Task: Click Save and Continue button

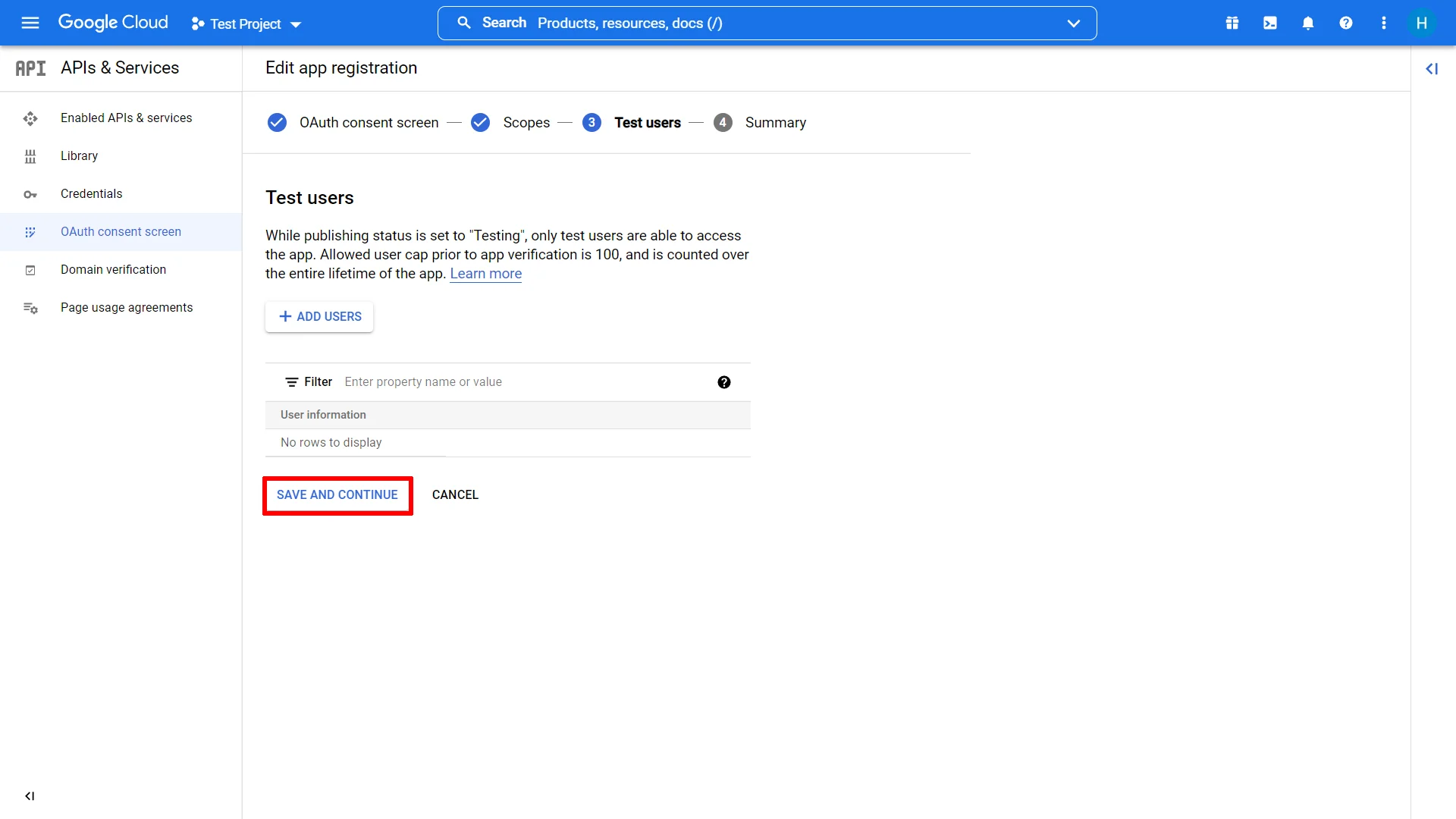Action: pos(337,495)
